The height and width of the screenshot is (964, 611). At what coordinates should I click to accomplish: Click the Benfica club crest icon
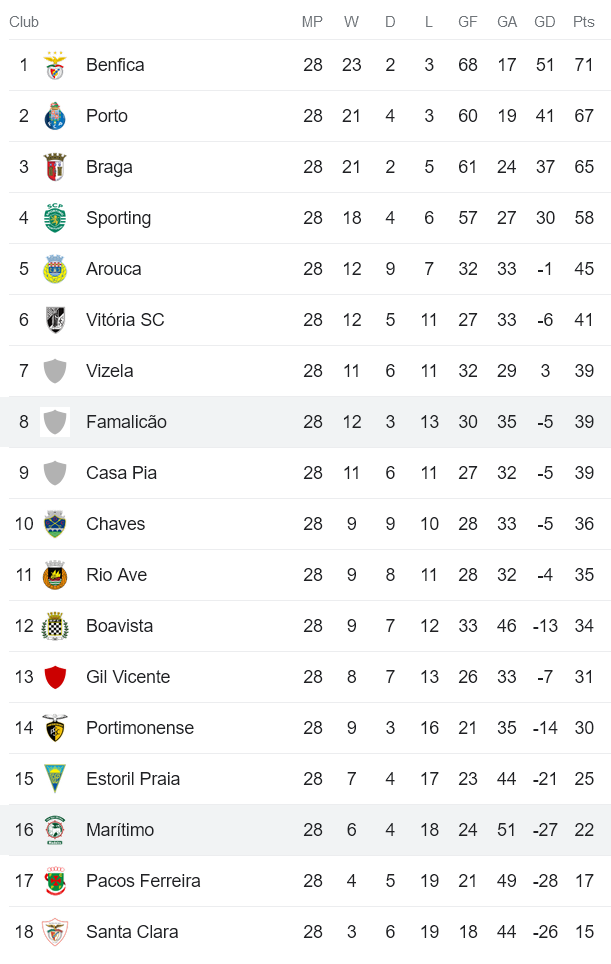[55, 66]
